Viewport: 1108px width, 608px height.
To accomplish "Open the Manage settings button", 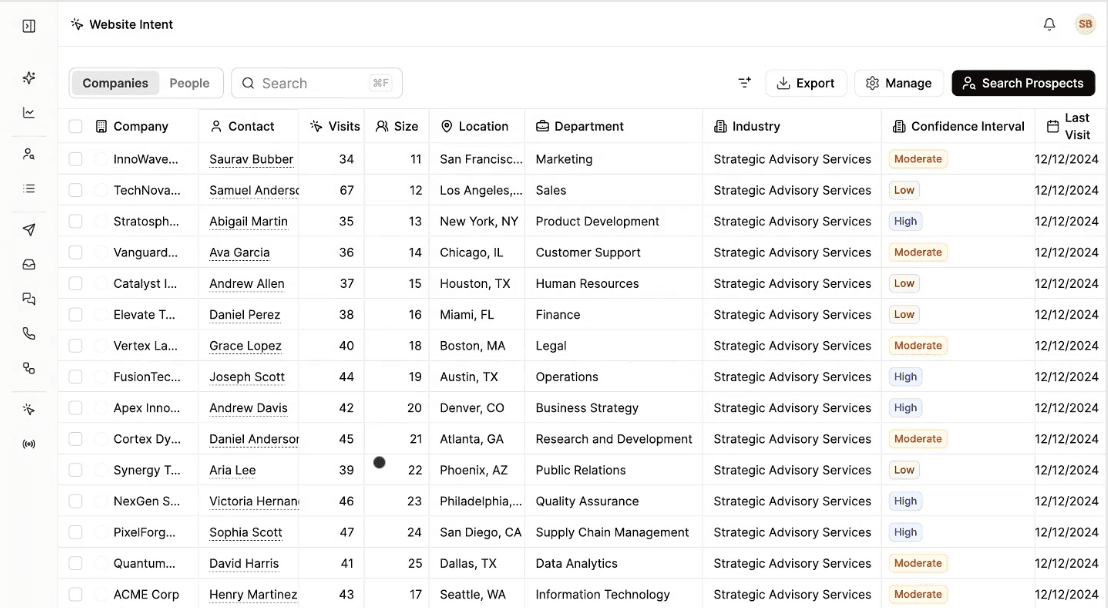I will click(x=899, y=83).
